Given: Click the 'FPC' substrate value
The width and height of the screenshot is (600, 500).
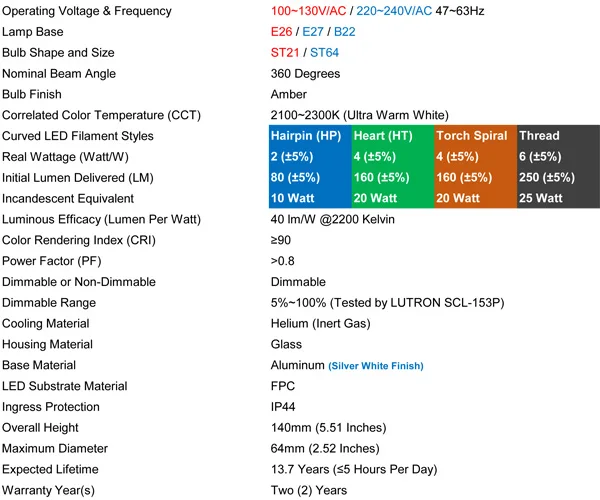Looking at the screenshot, I should (x=283, y=386).
